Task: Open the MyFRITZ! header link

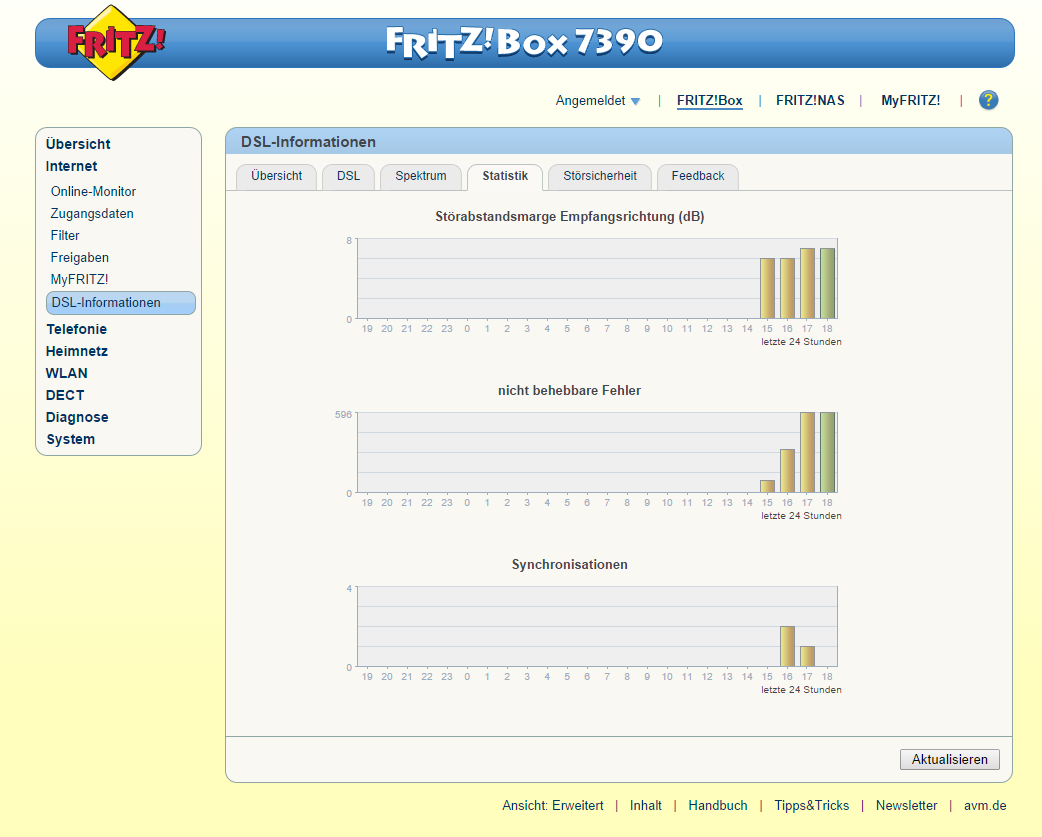Action: coord(910,100)
